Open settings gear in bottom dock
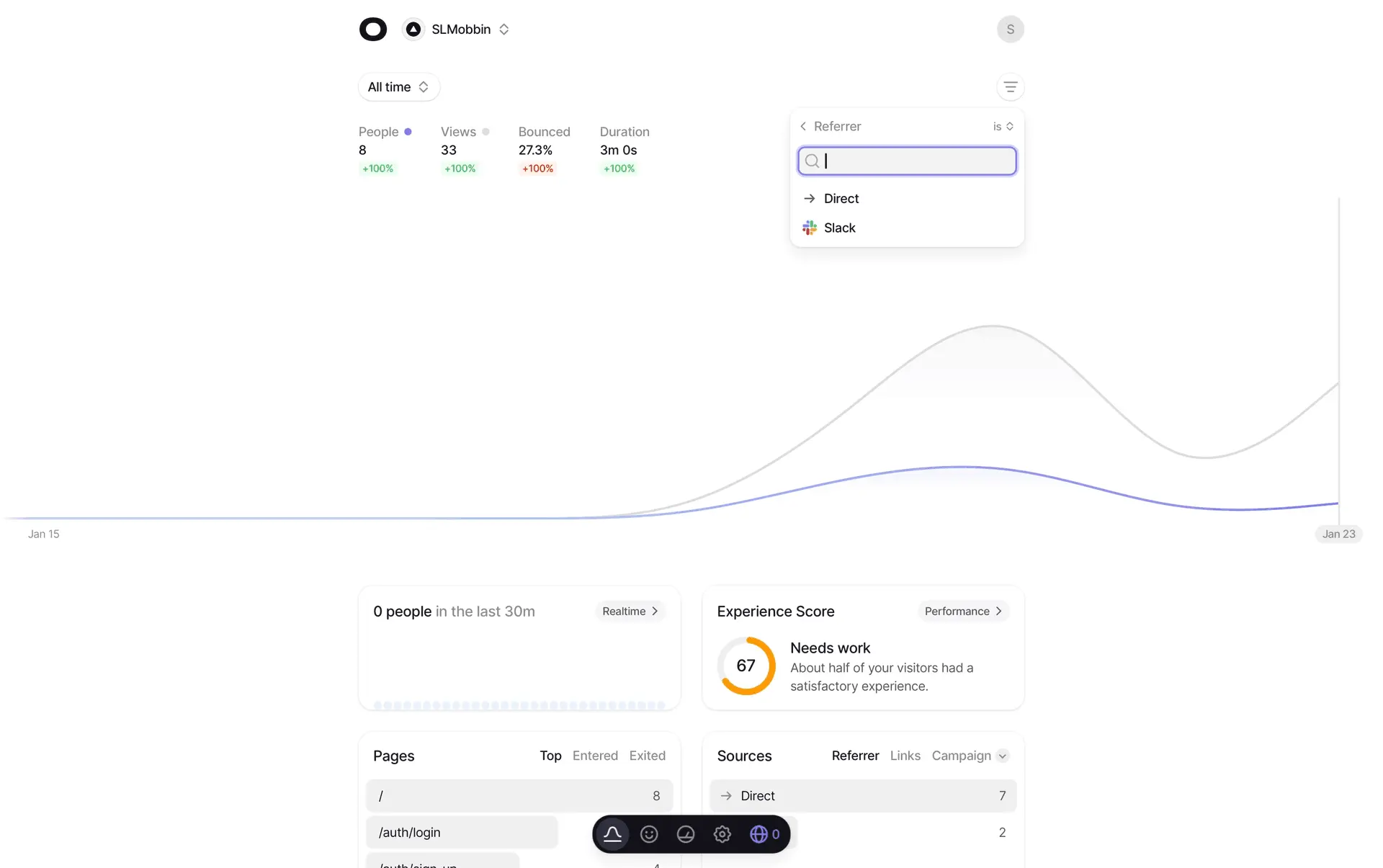Image resolution: width=1383 pixels, height=868 pixels. (x=722, y=834)
